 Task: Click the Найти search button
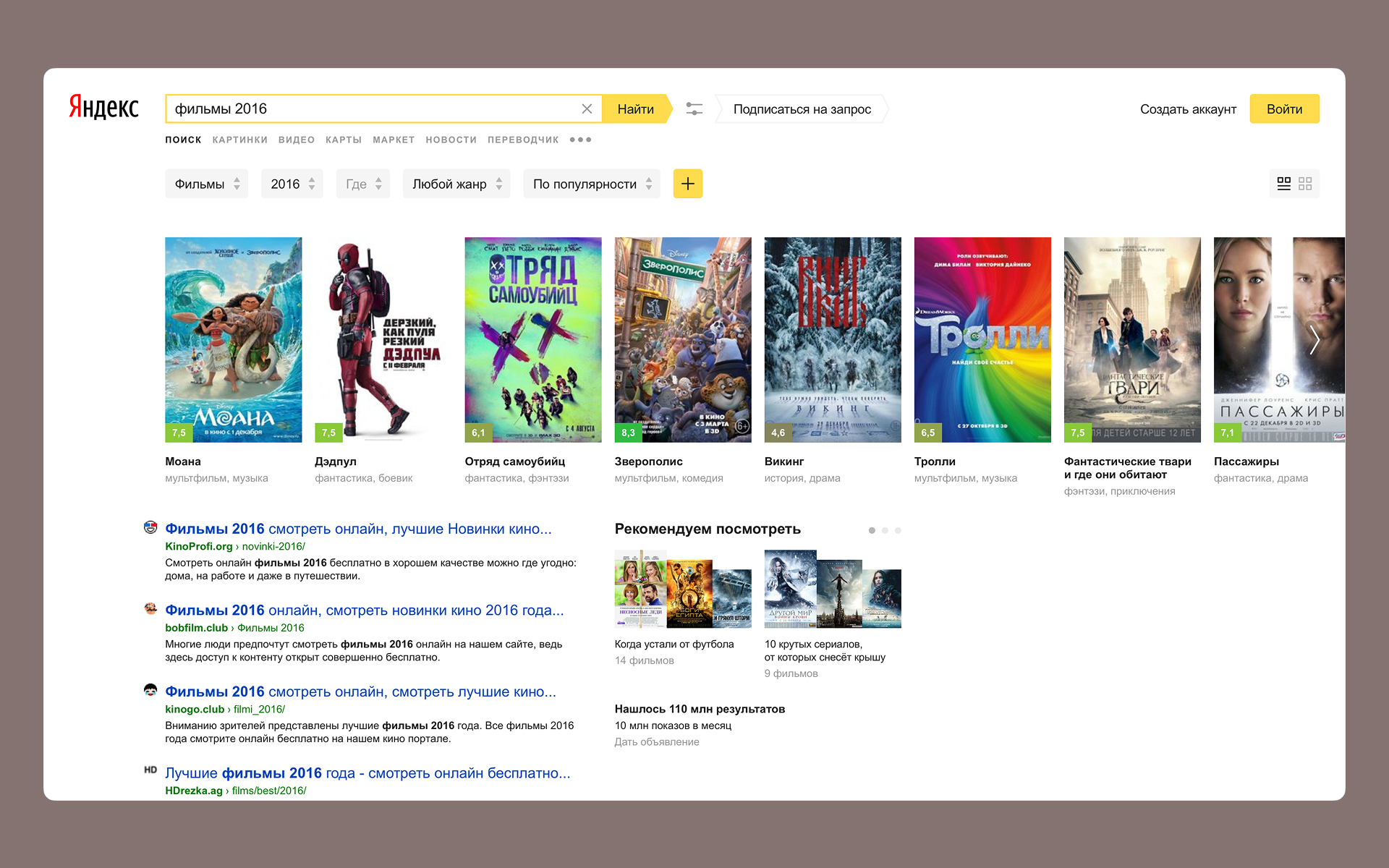[x=637, y=109]
